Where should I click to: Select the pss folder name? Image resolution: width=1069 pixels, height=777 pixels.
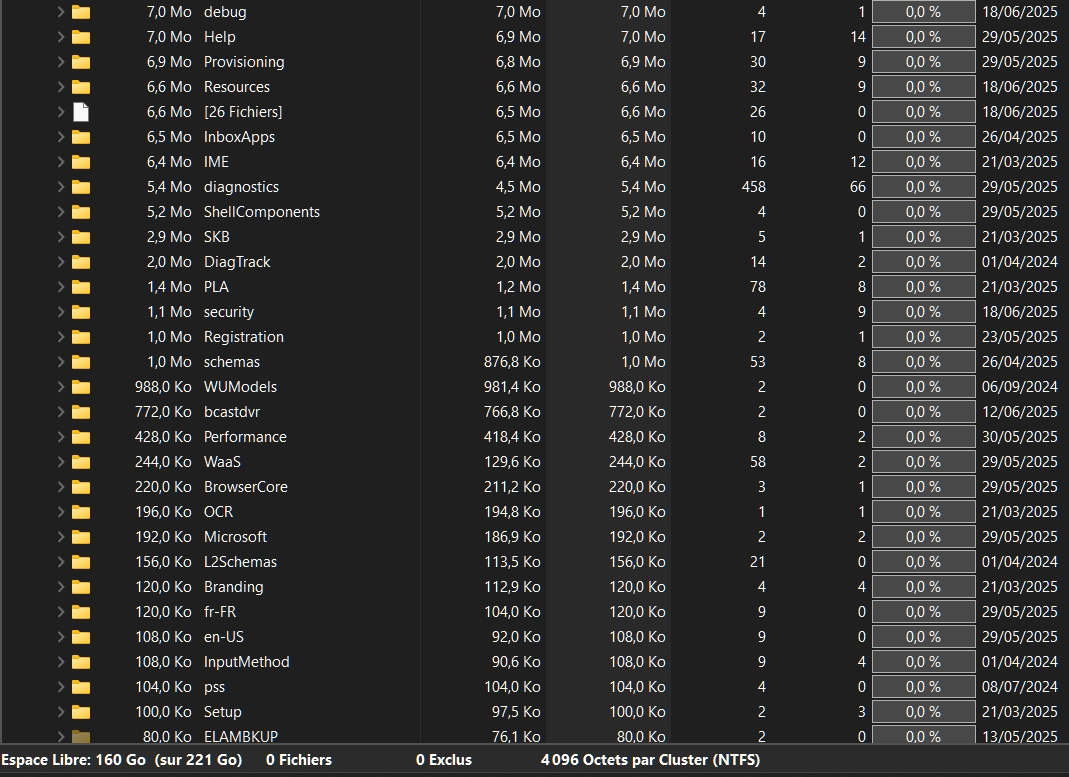tap(214, 687)
